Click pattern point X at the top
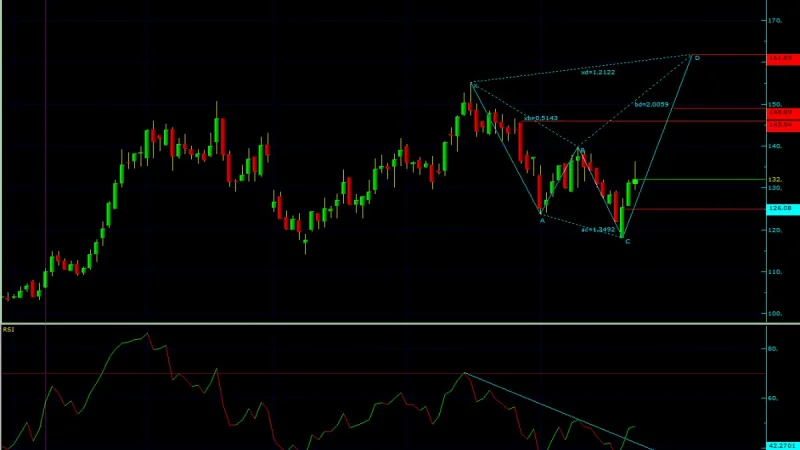 tap(475, 86)
